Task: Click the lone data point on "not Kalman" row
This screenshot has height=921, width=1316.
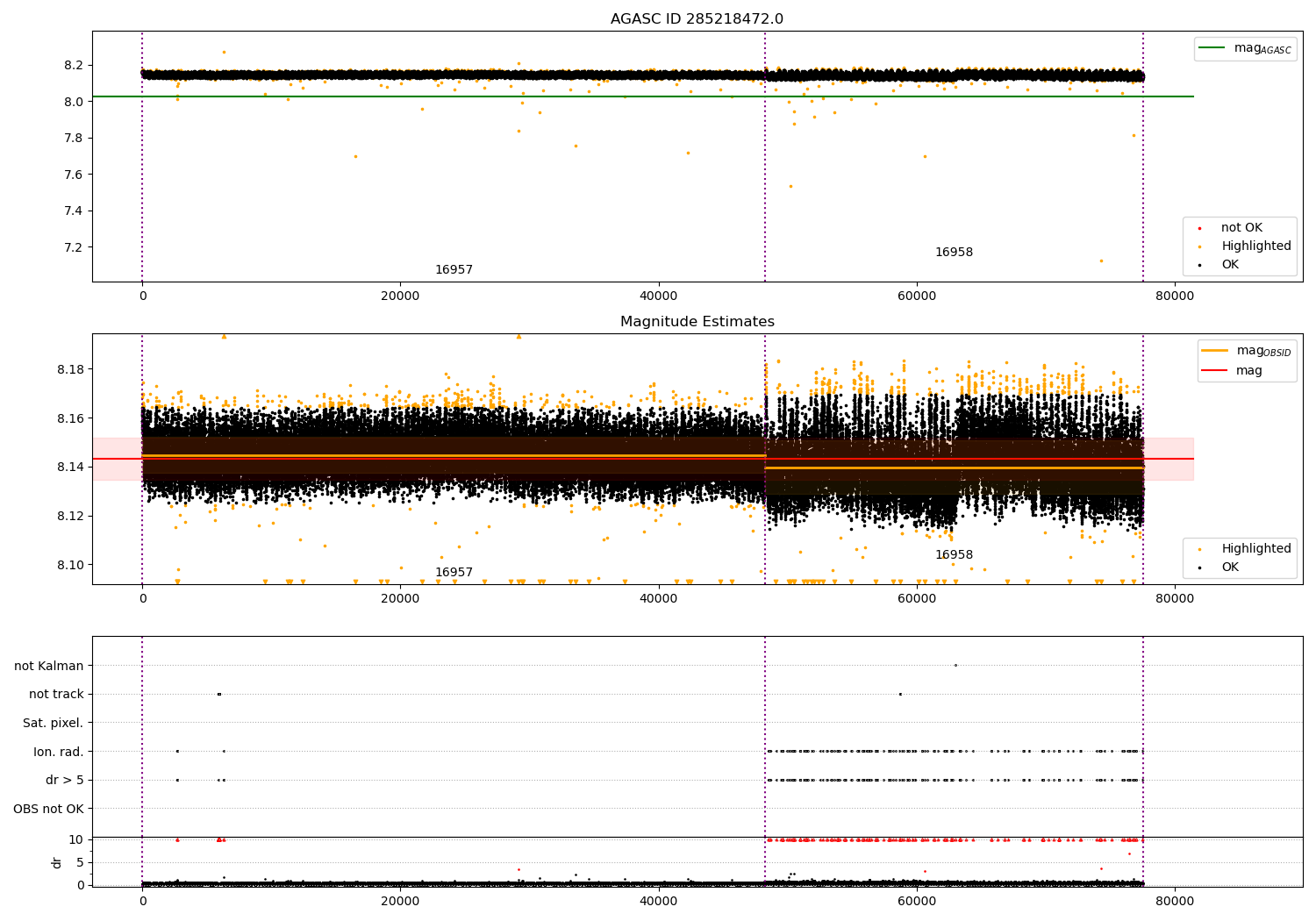Action: [x=955, y=665]
